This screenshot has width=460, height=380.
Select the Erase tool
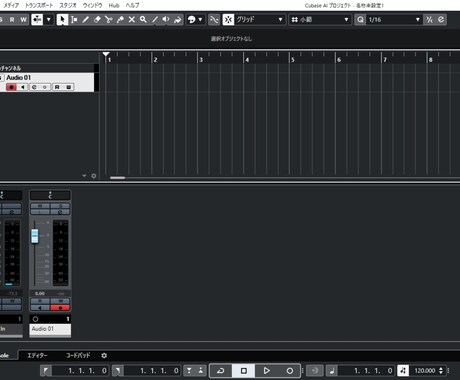(97, 20)
